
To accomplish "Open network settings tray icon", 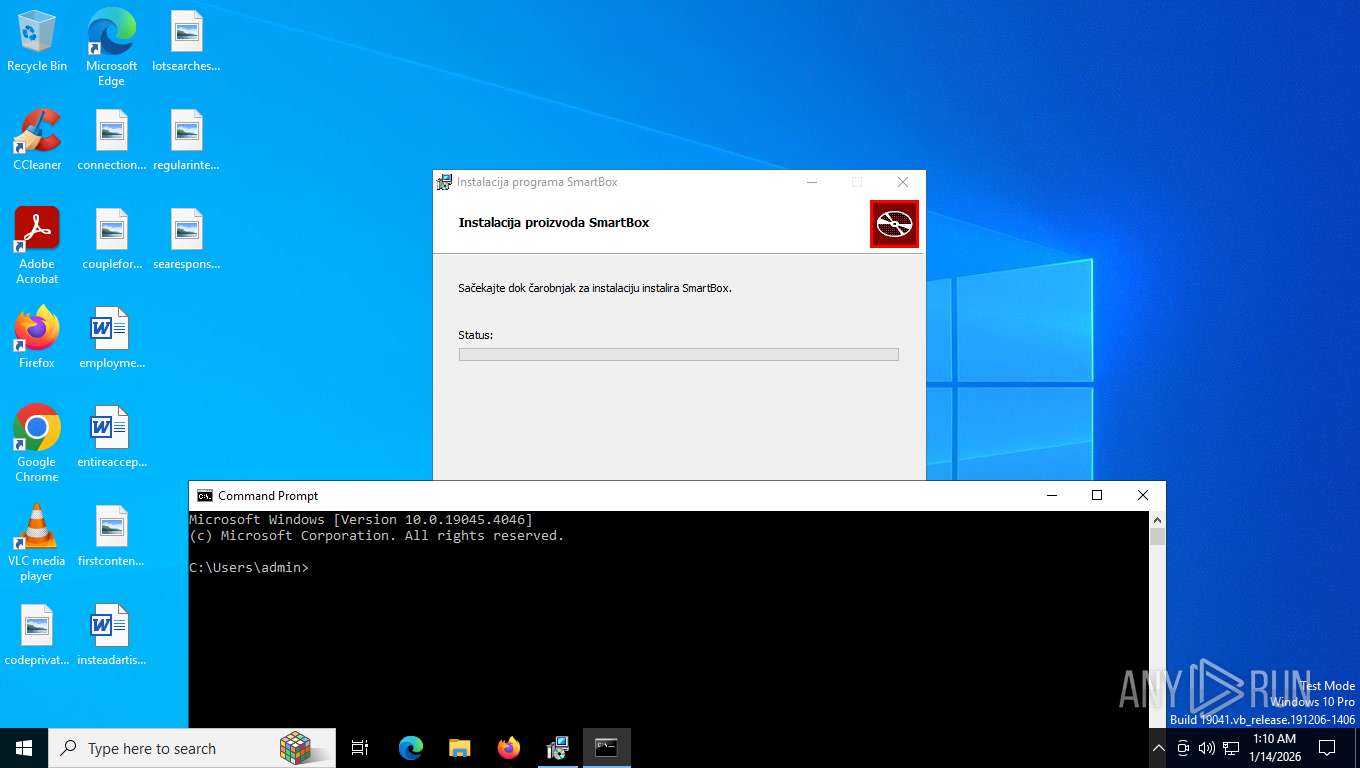I will click(1231, 748).
